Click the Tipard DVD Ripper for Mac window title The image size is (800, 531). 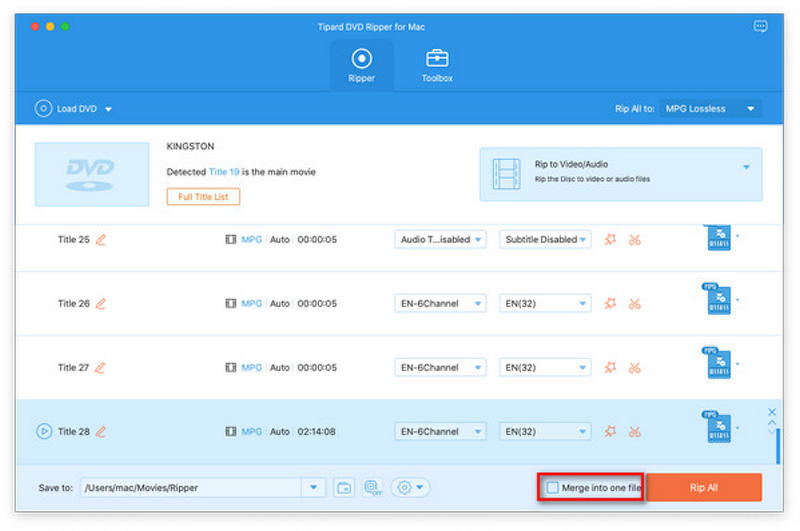(371, 27)
